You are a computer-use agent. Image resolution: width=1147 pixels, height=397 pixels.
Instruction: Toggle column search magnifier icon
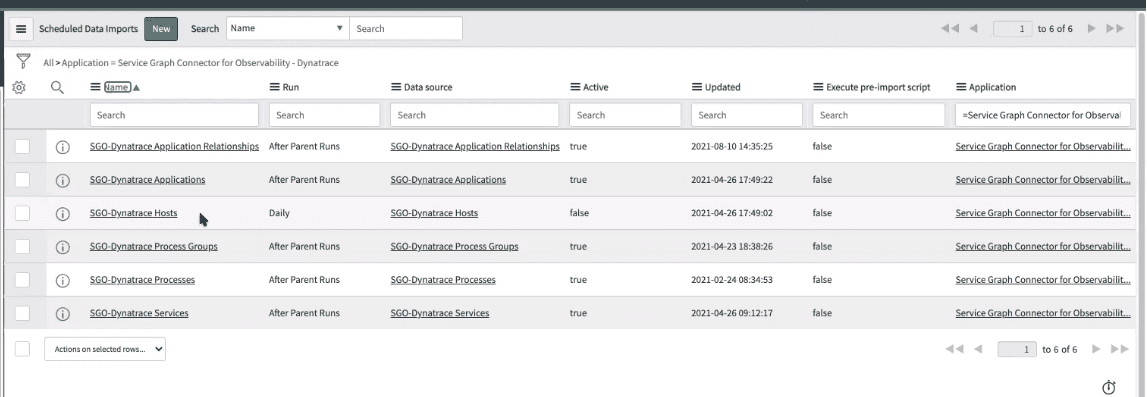point(57,88)
